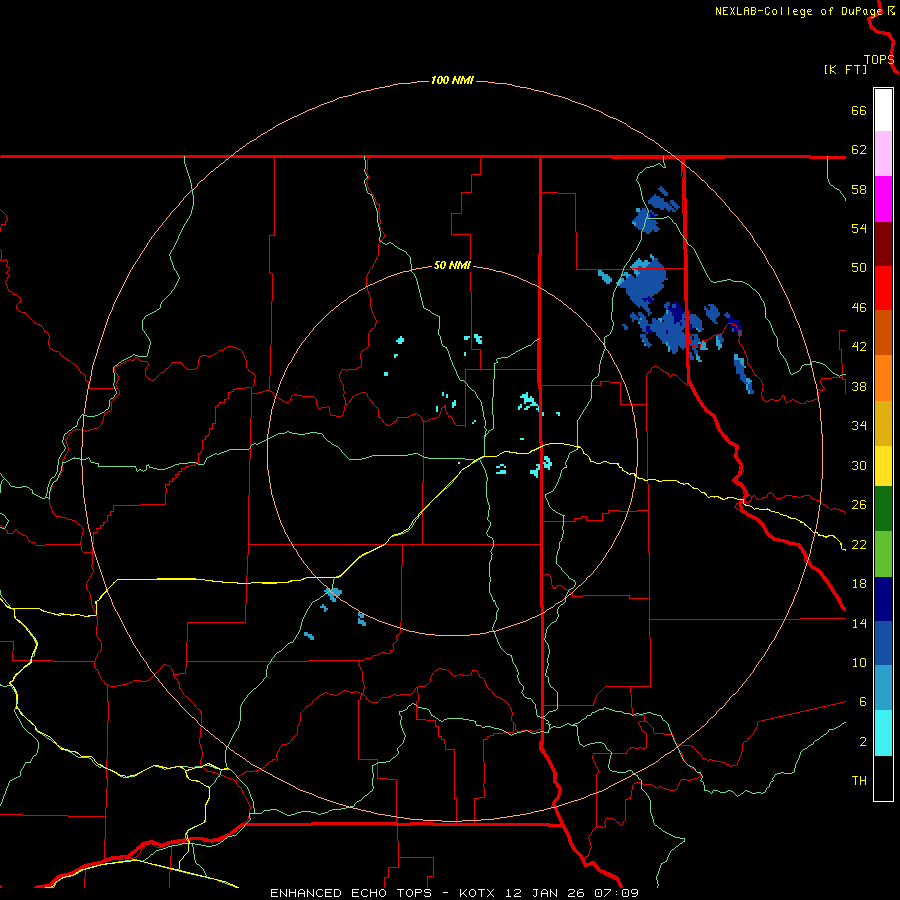Click the medium blue 18 kft swatch
This screenshot has width=900, height=900.
tap(883, 645)
